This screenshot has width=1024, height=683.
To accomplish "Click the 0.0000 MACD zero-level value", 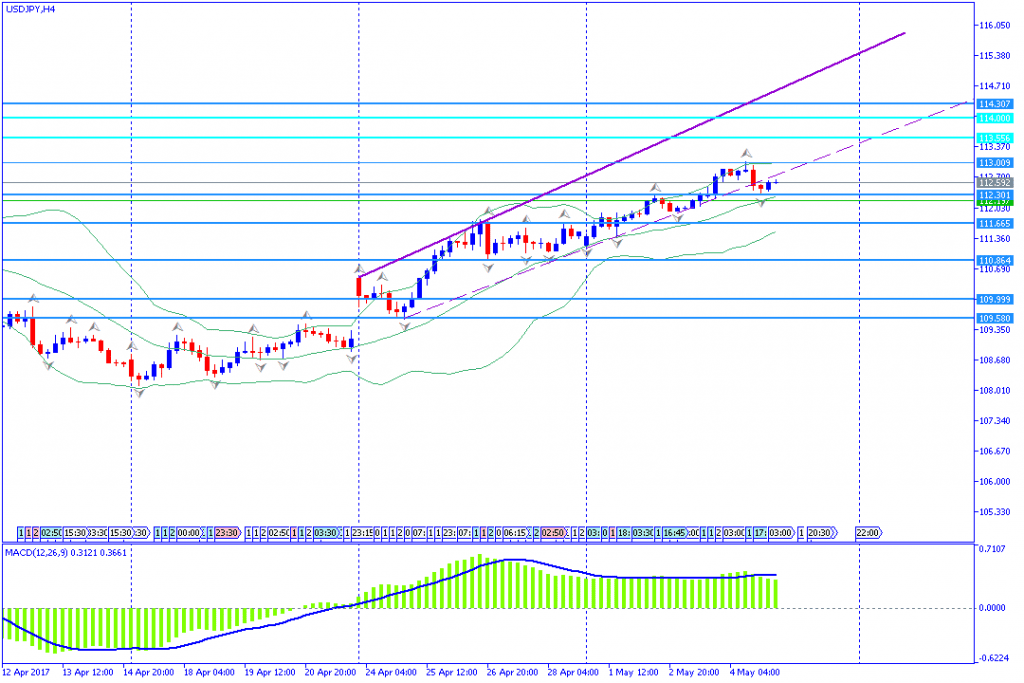I will pyautogui.click(x=993, y=608).
